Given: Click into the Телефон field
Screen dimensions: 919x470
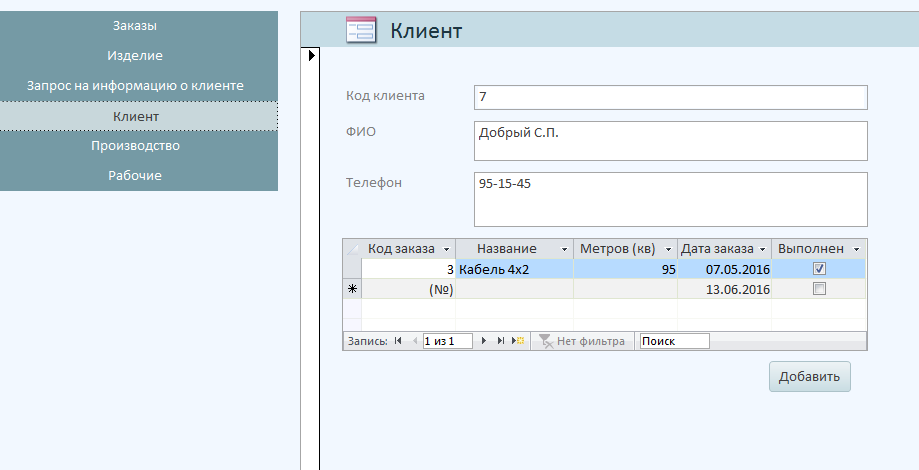Looking at the screenshot, I should (x=670, y=199).
